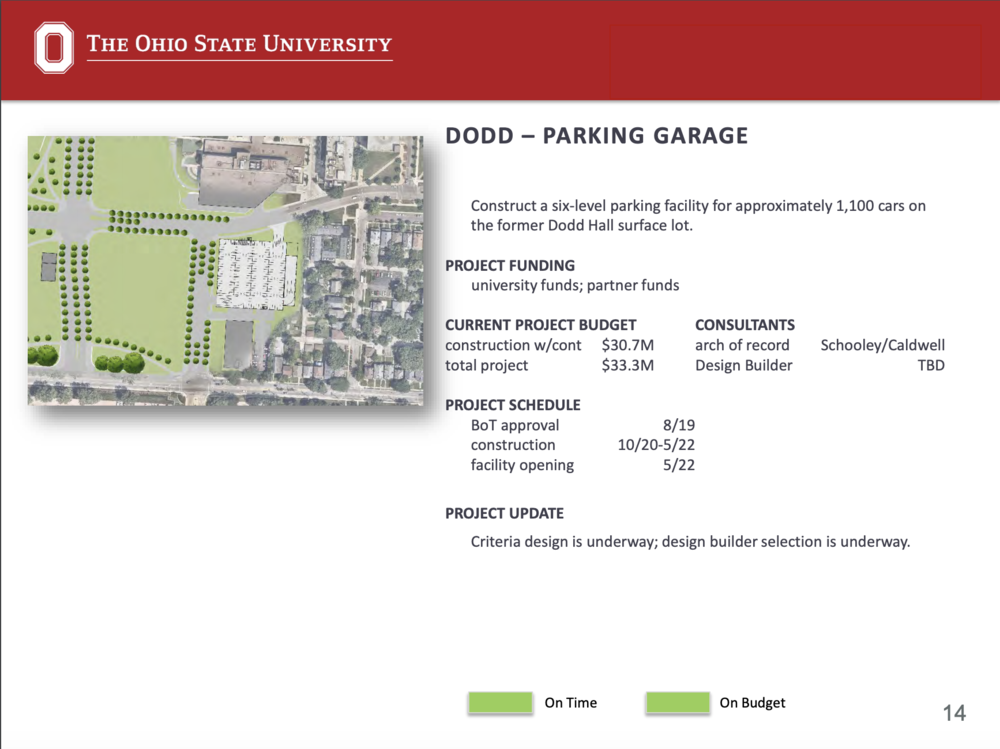Click the Schooley/Caldwell architect name
Viewport: 1000px width, 749px height.
click(883, 345)
